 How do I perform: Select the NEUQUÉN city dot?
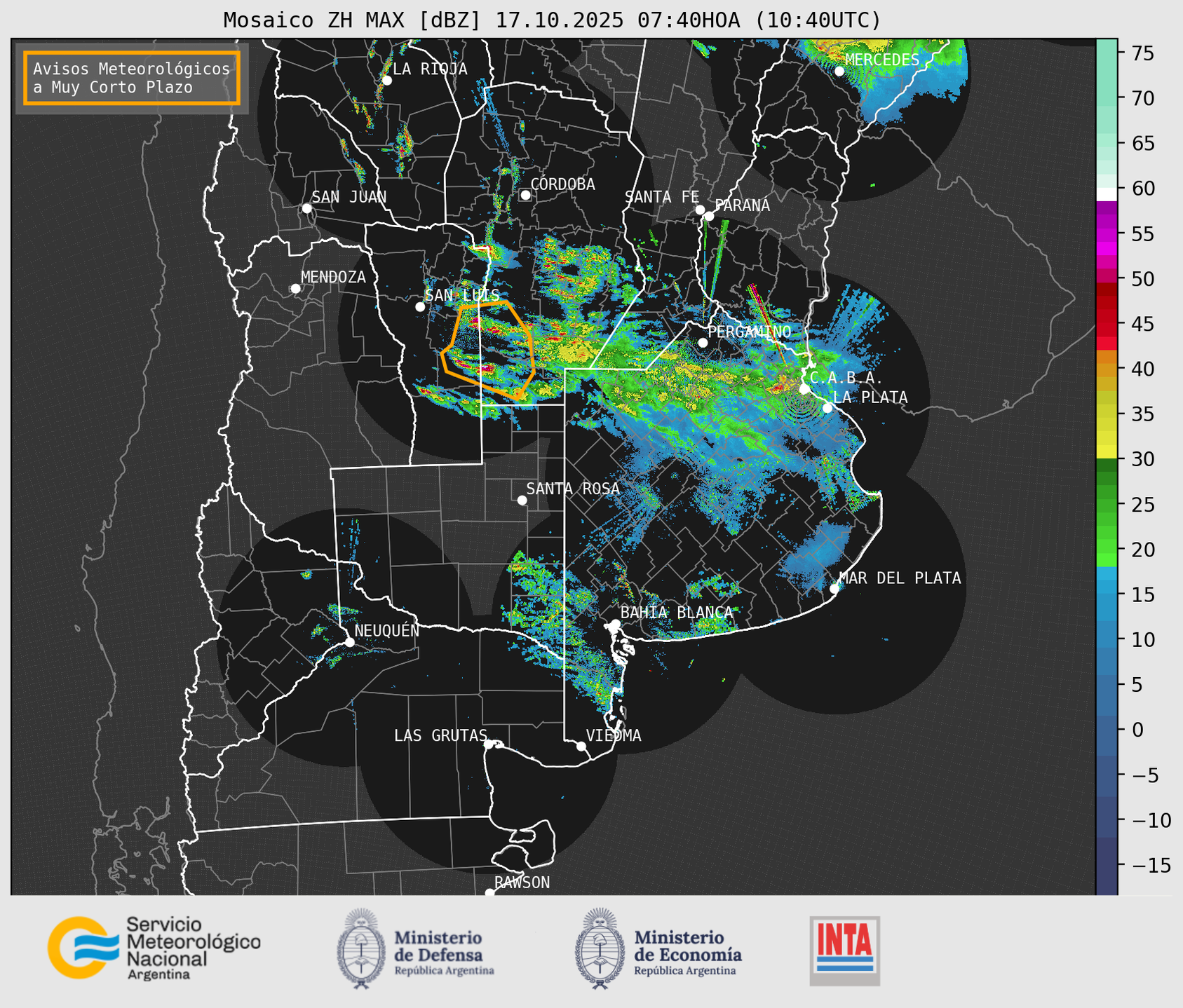point(349,642)
